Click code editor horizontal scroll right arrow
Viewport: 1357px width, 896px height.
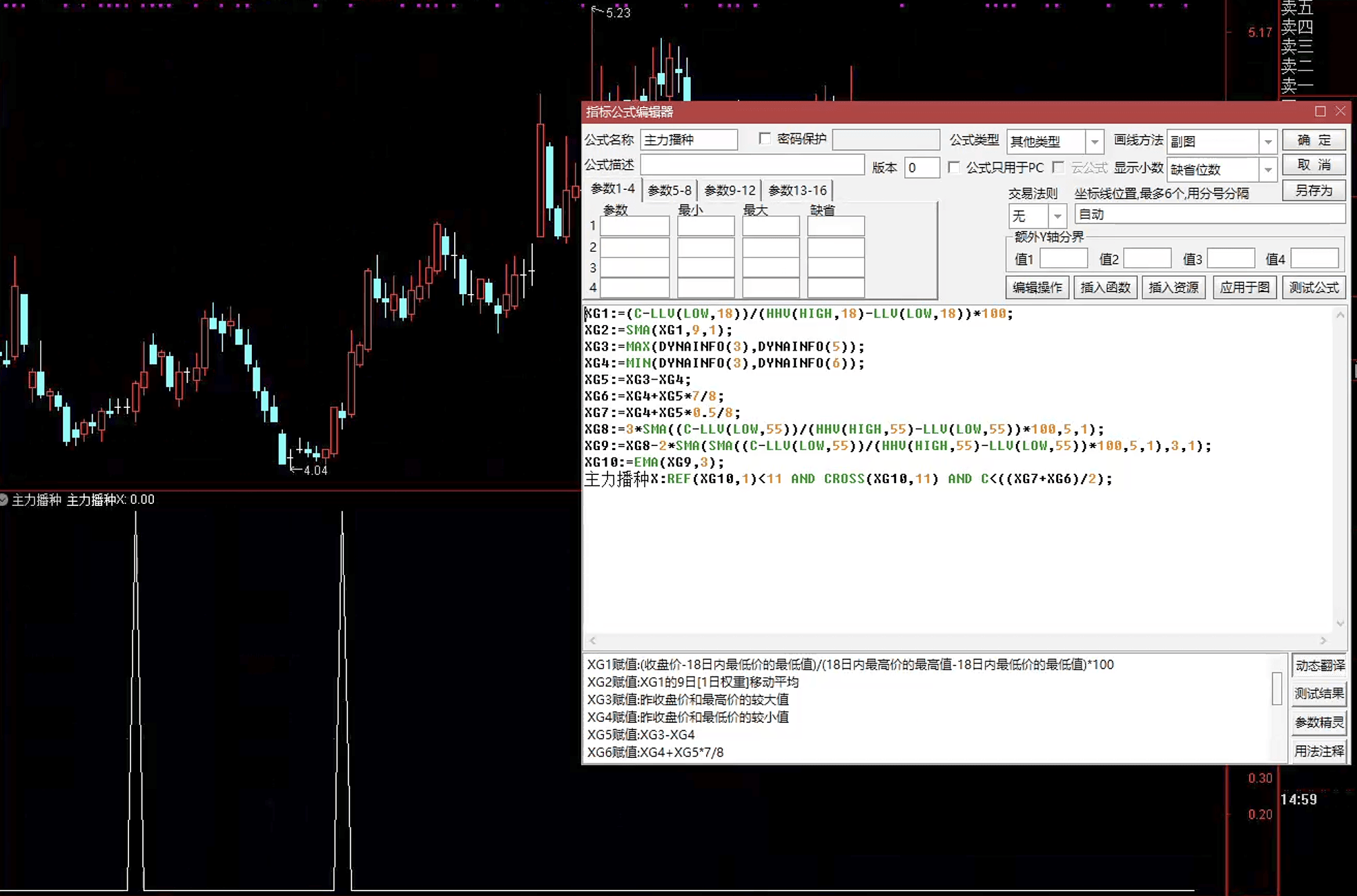pyautogui.click(x=1323, y=641)
